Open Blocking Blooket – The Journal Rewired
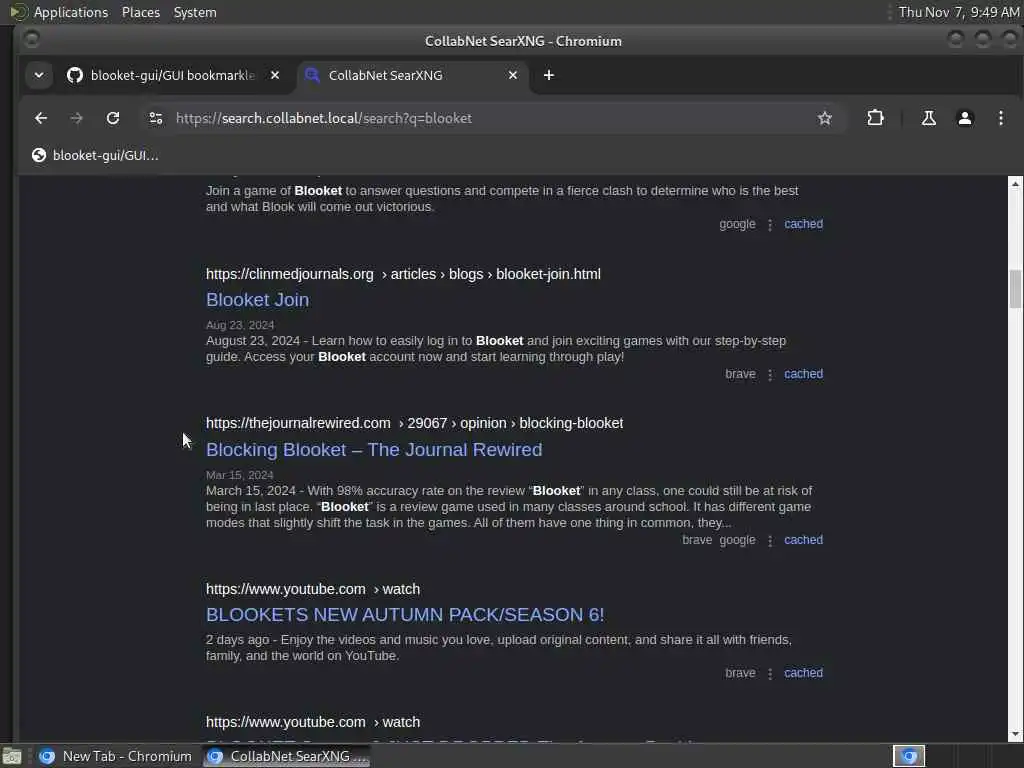The image size is (1024, 768). (x=374, y=449)
